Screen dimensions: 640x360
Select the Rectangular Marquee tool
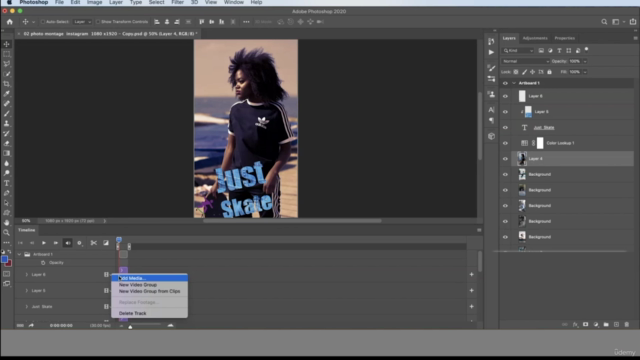coord(7,54)
